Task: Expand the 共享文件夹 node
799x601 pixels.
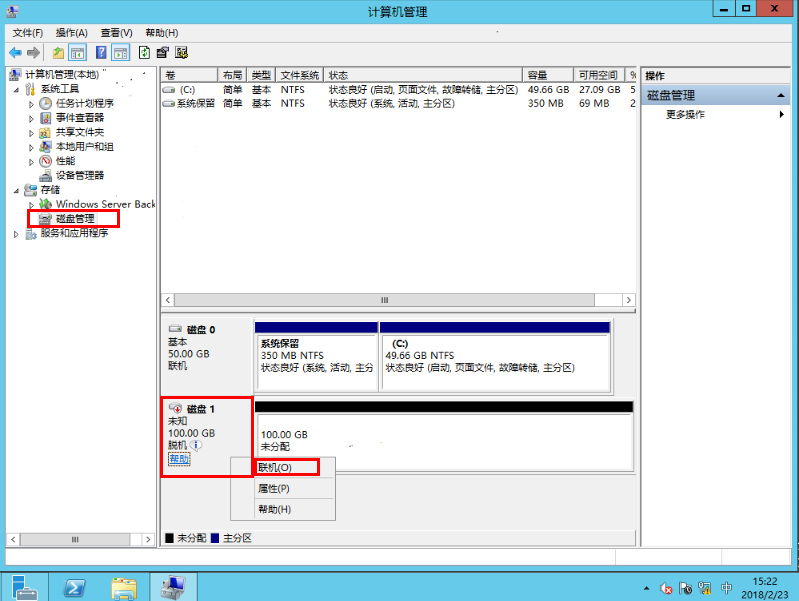Action: point(31,133)
